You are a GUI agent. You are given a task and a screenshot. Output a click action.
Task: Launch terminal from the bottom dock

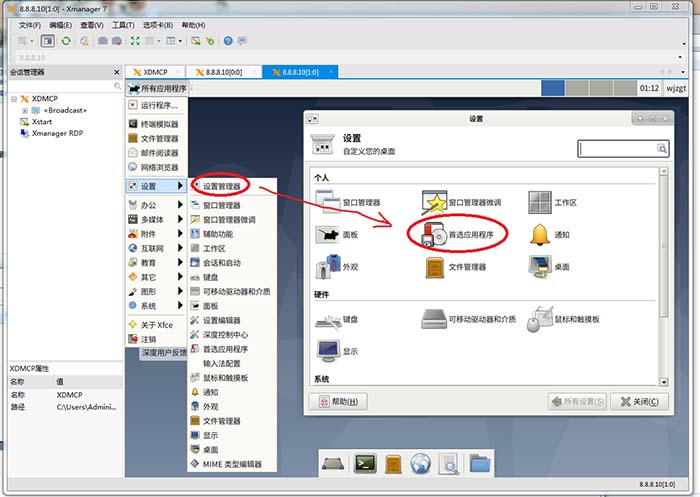coord(365,464)
